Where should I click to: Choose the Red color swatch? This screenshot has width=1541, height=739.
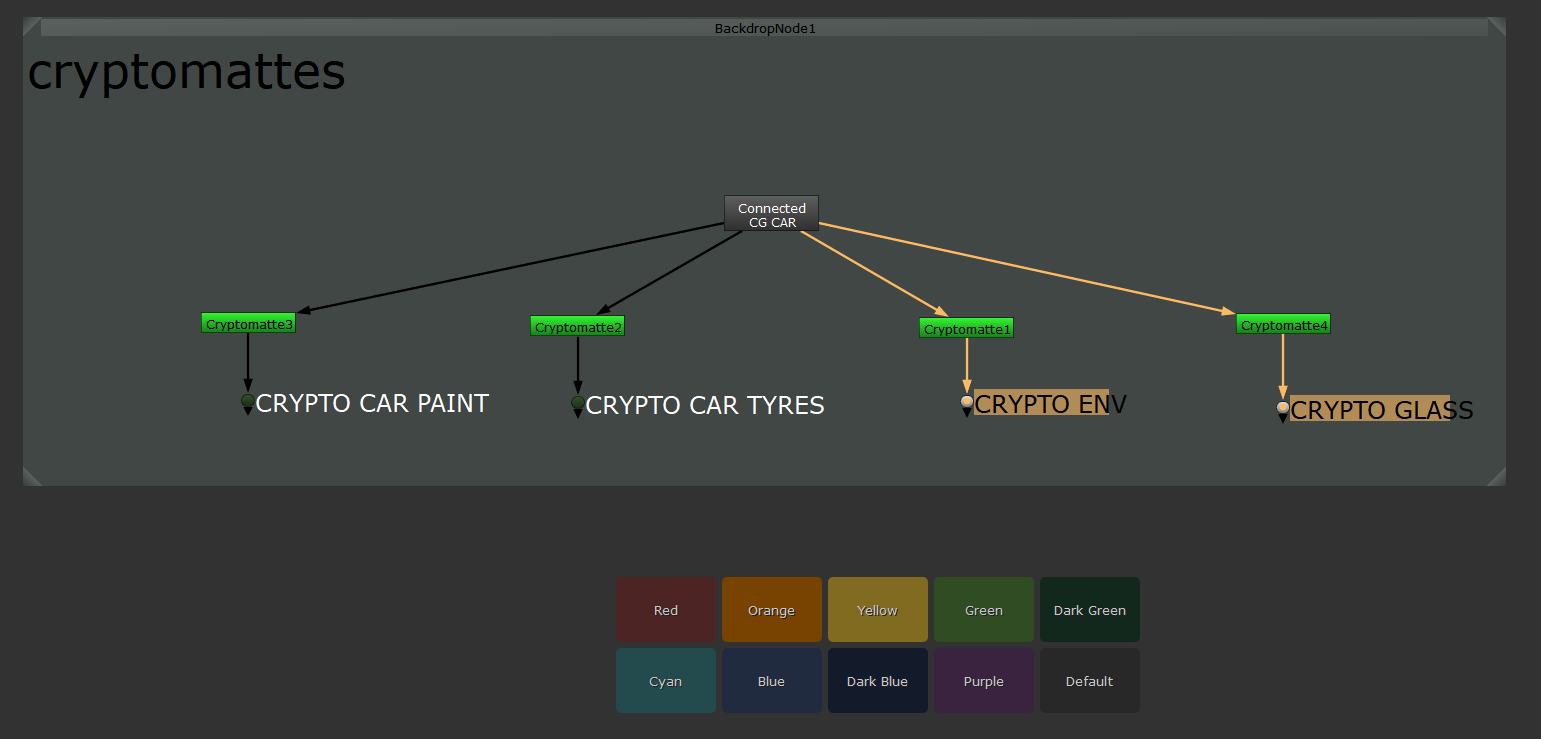(x=665, y=610)
